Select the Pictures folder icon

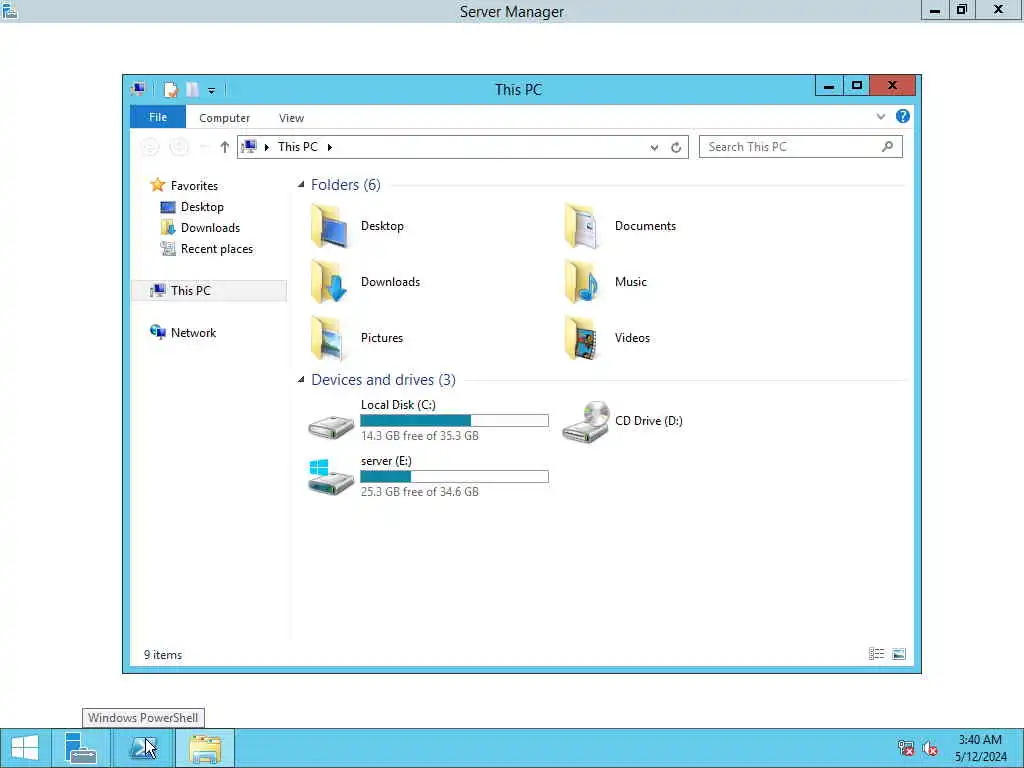click(330, 338)
